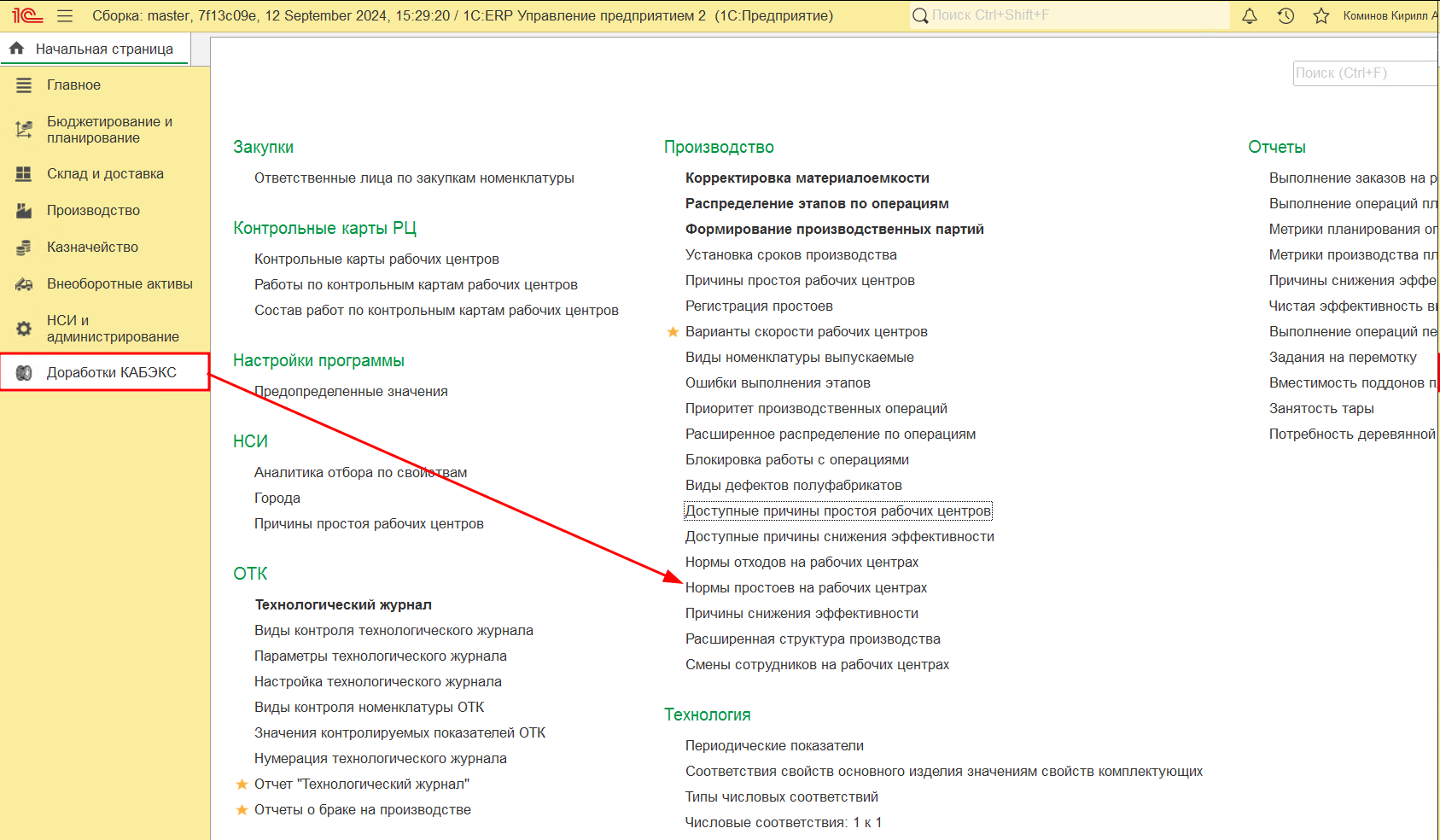Open the notifications bell icon
The width and height of the screenshot is (1440, 840).
pos(1250,15)
